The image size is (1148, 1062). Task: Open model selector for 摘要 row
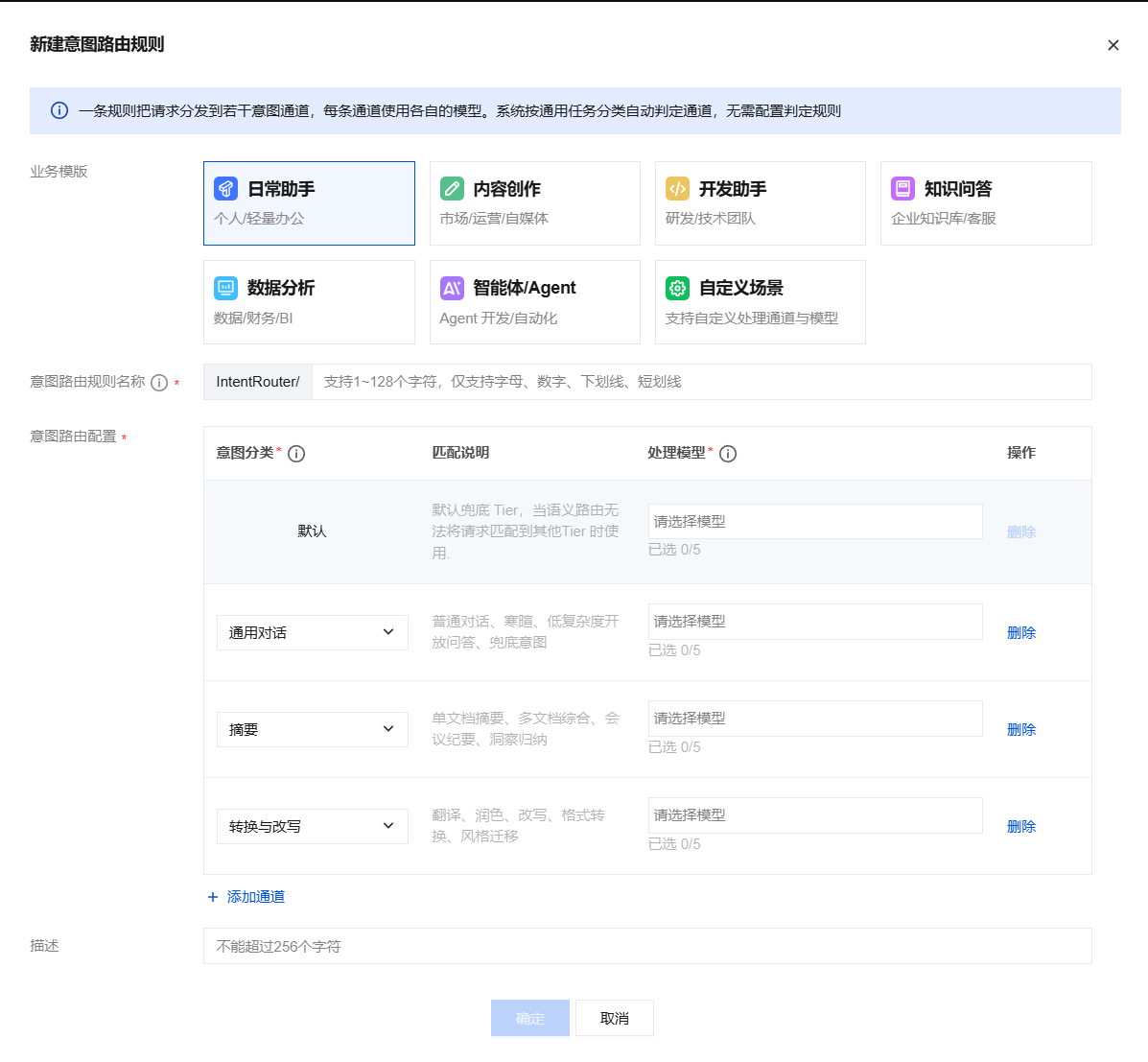[x=815, y=719]
